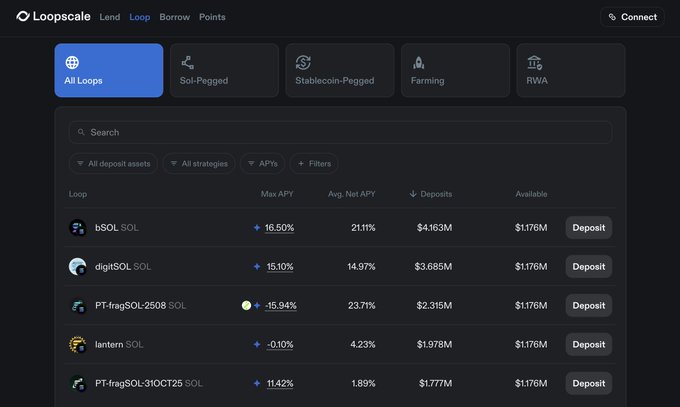Open the All deposit assets filter
The height and width of the screenshot is (407, 680).
click(113, 164)
